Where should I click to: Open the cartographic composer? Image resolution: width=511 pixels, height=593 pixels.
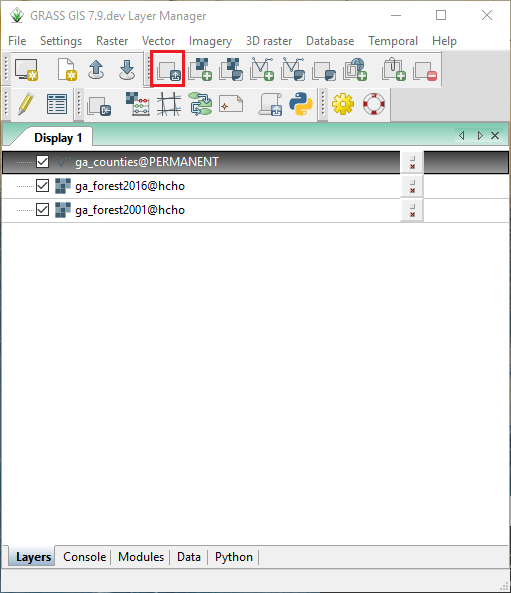(x=231, y=104)
